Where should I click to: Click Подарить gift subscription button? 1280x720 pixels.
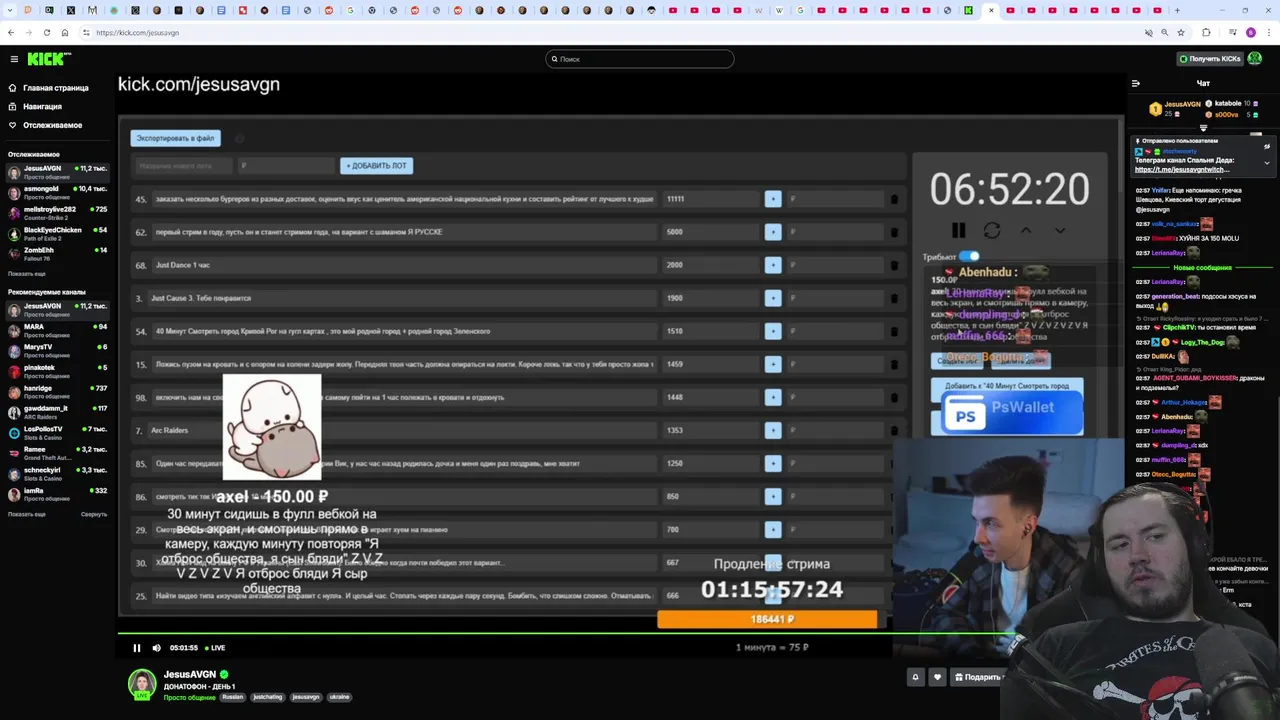click(x=977, y=677)
